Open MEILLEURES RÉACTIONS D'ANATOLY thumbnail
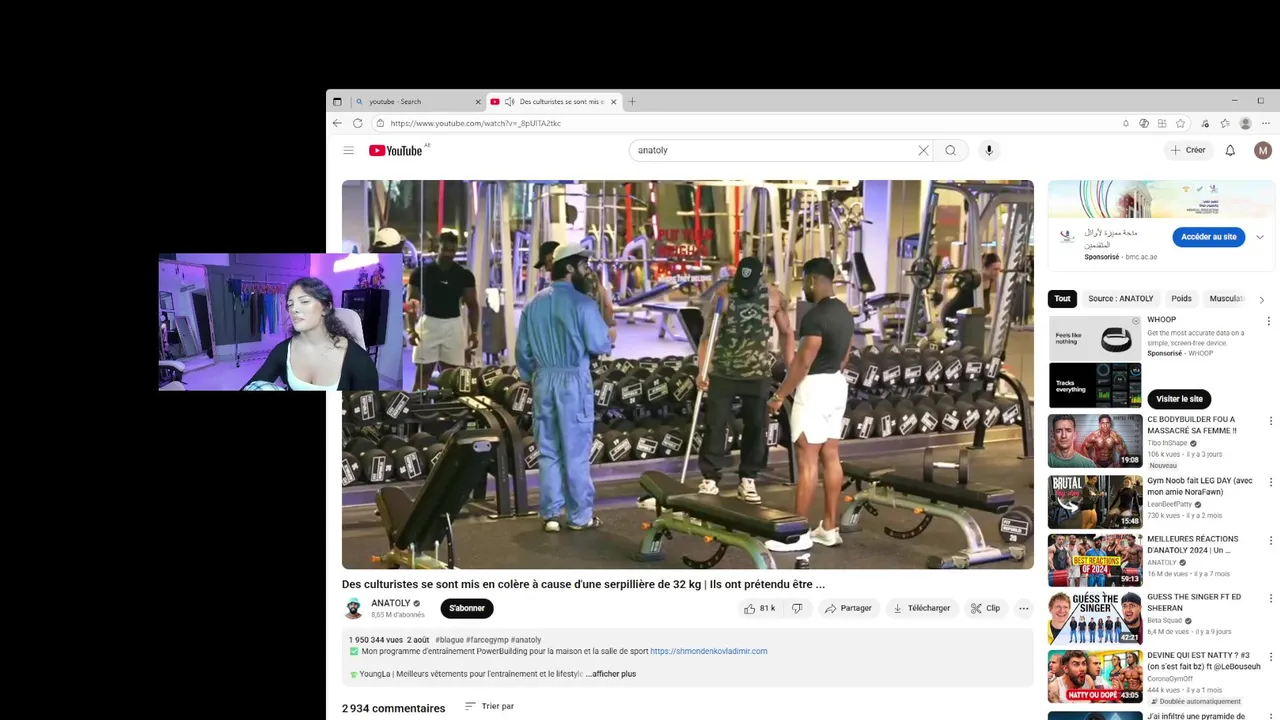Image resolution: width=1280 pixels, height=720 pixels. pyautogui.click(x=1095, y=560)
